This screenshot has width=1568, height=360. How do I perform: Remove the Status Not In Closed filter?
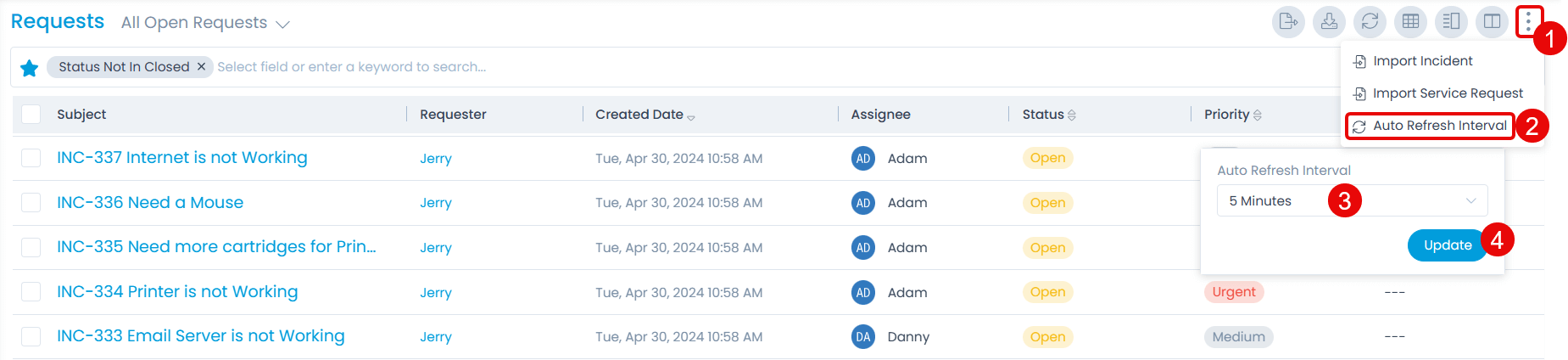click(201, 66)
